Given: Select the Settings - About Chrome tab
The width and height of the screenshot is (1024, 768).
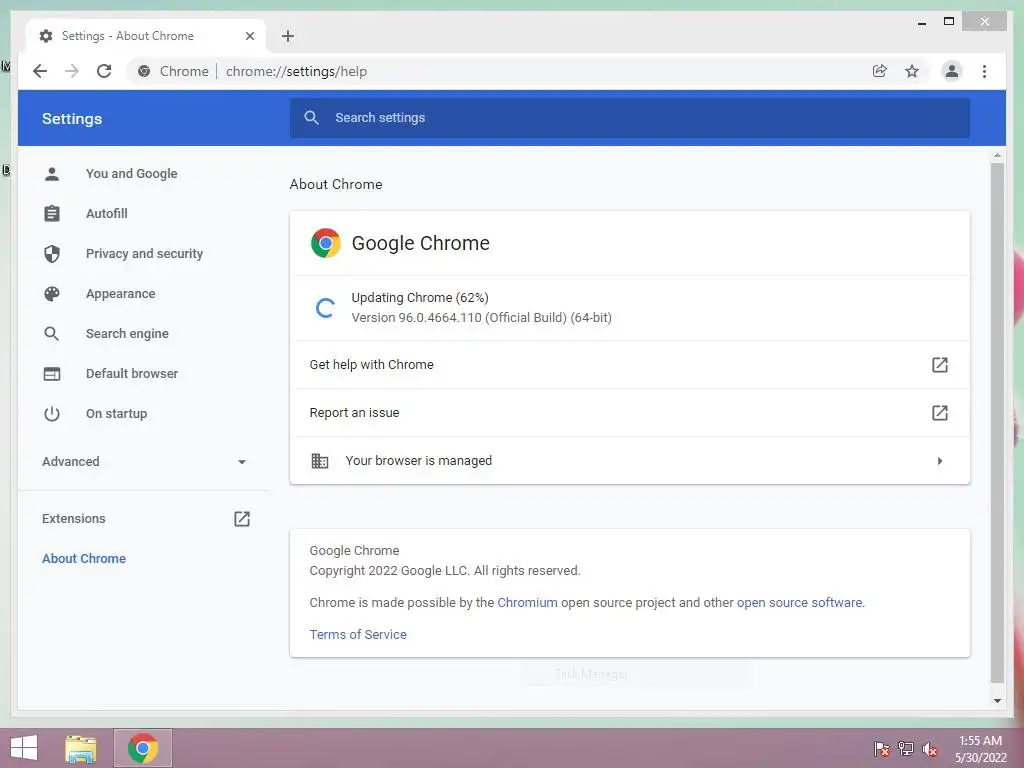Looking at the screenshot, I should pos(146,36).
